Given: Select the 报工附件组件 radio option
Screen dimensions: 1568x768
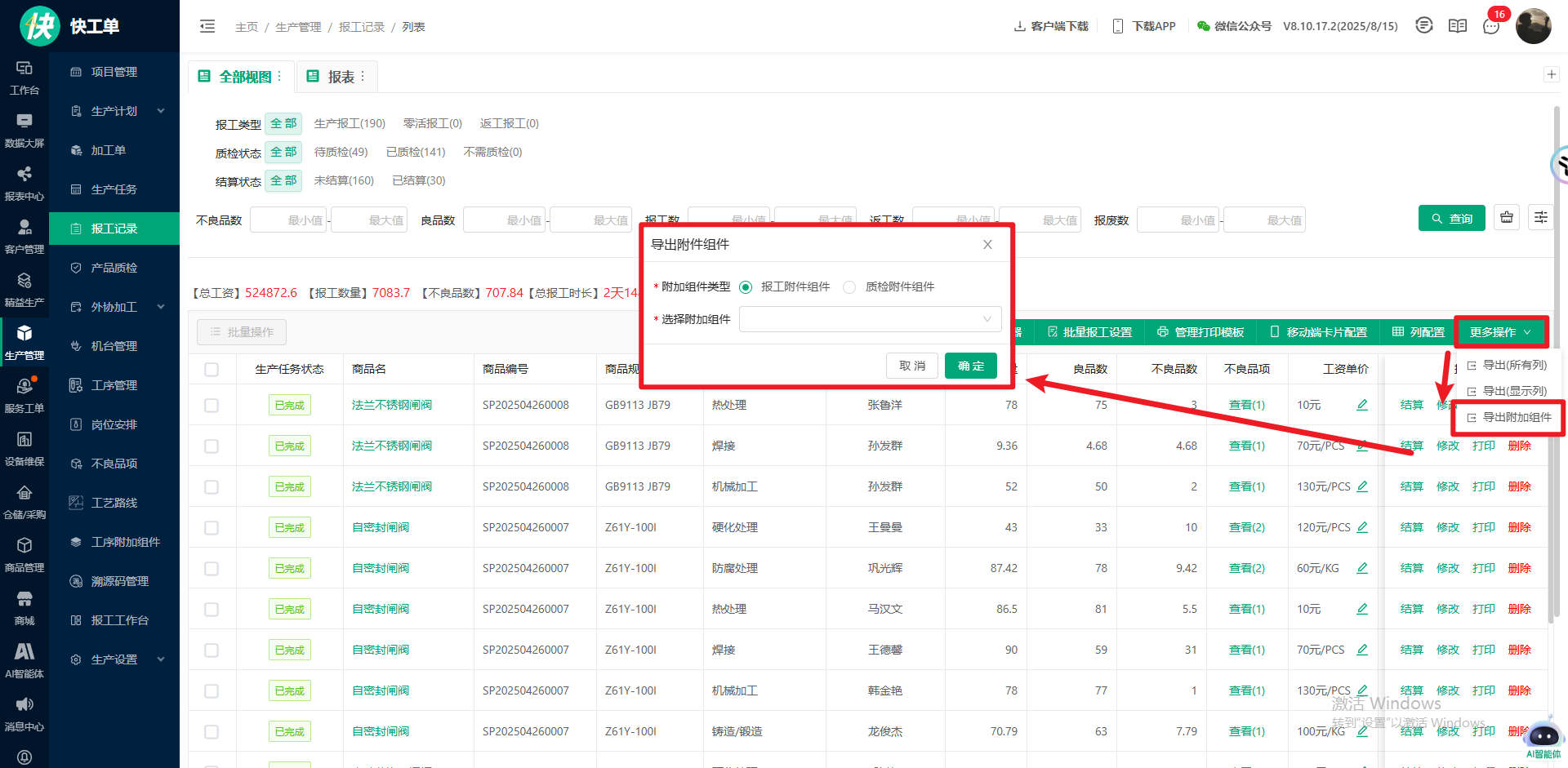Looking at the screenshot, I should (746, 287).
